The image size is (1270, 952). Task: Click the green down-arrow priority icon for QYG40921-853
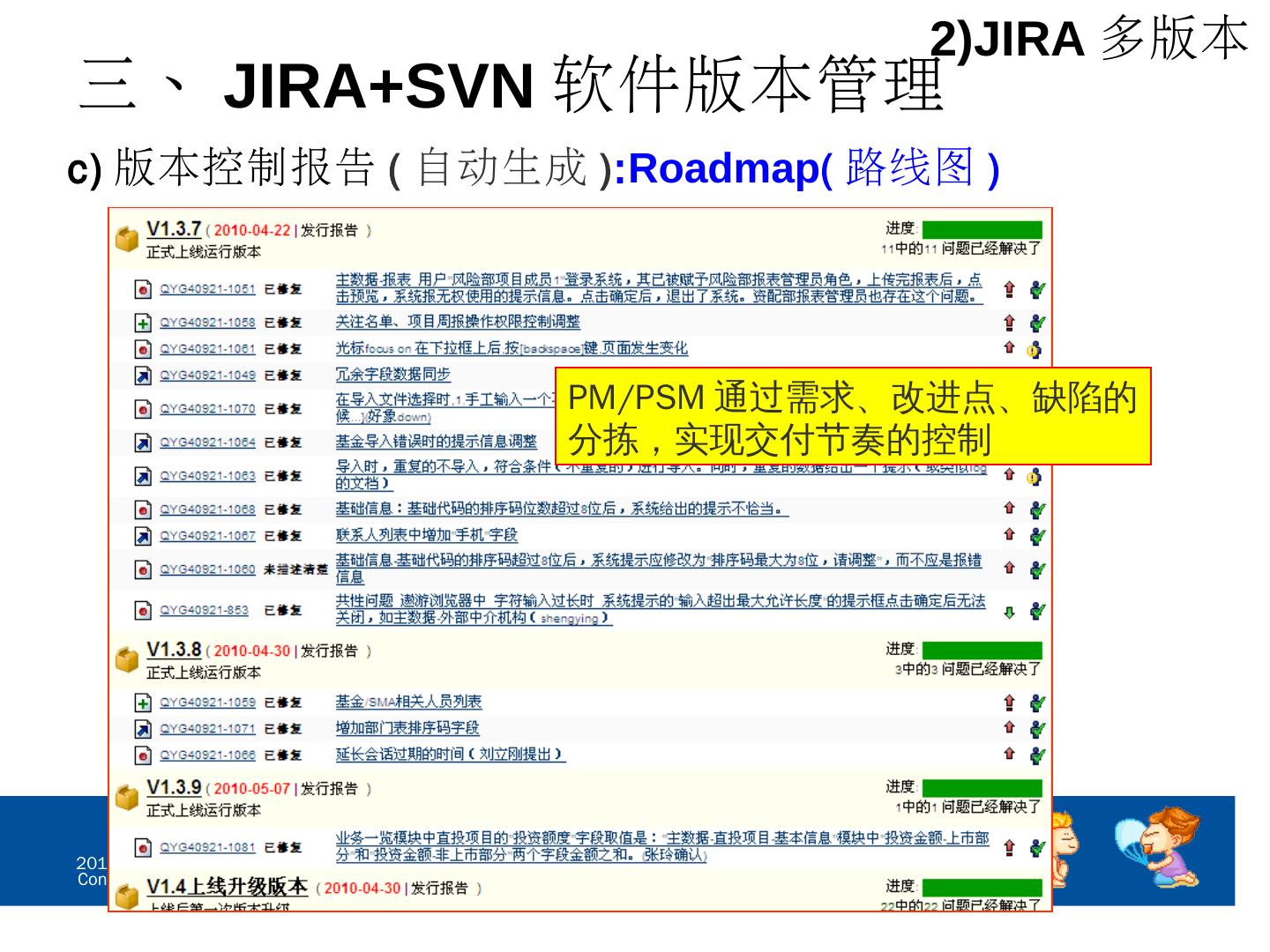(x=1010, y=611)
